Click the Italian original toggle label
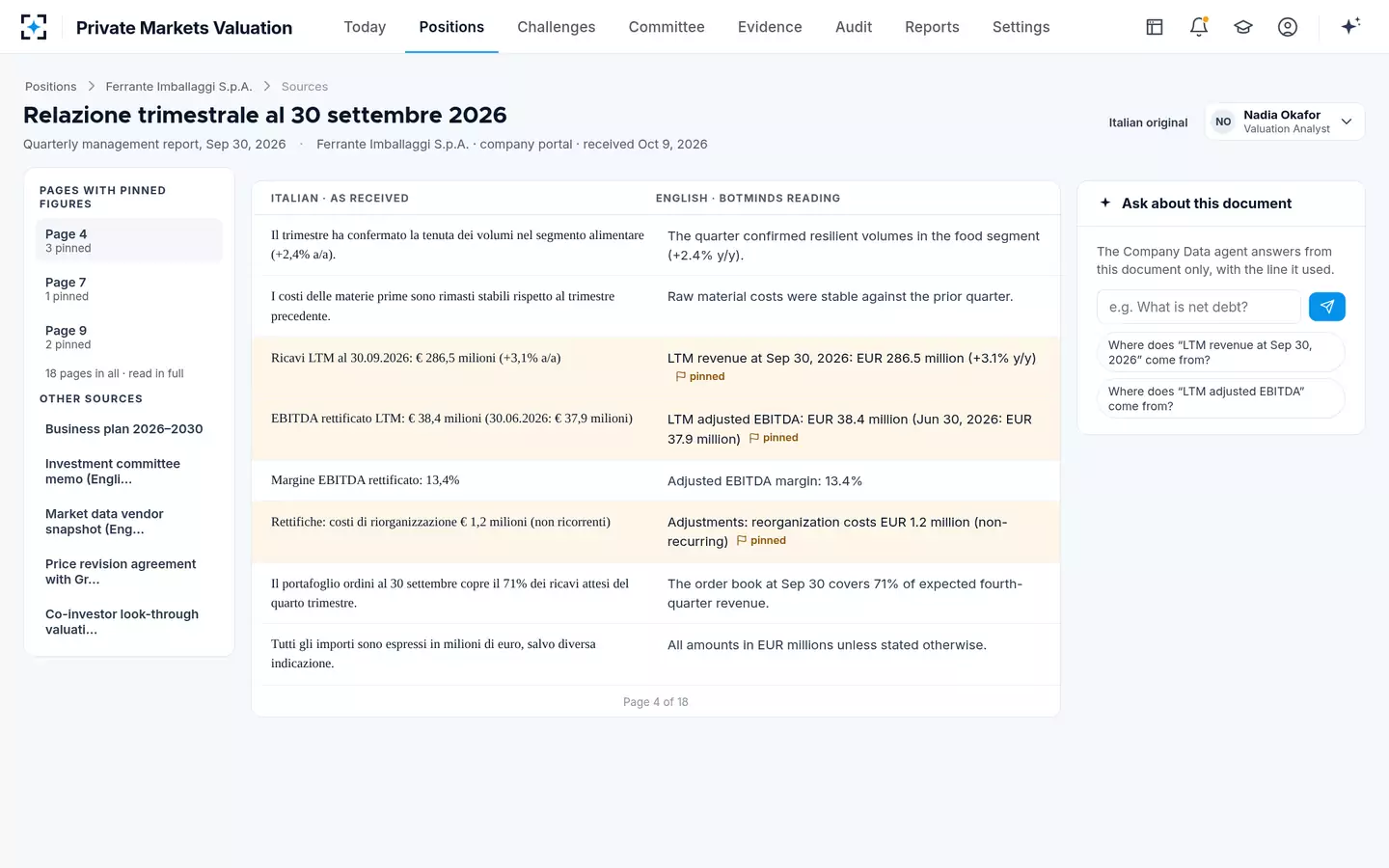 1148,122
